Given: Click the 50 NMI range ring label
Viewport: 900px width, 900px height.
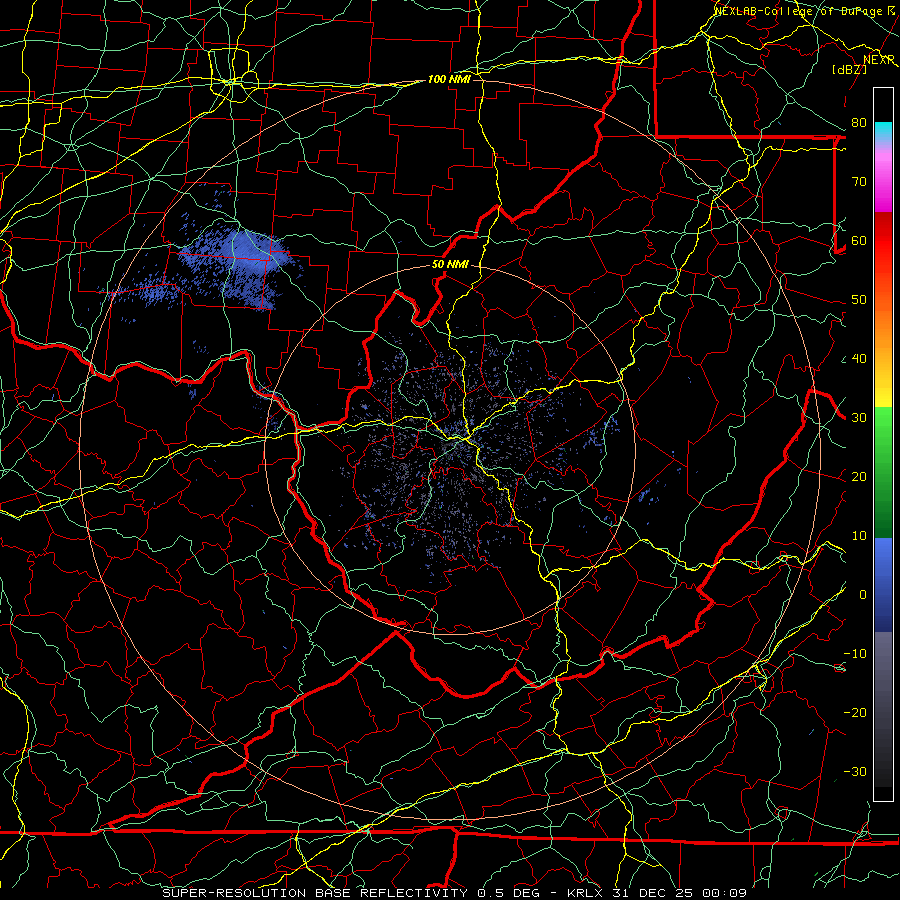Looking at the screenshot, I should coord(450,265).
